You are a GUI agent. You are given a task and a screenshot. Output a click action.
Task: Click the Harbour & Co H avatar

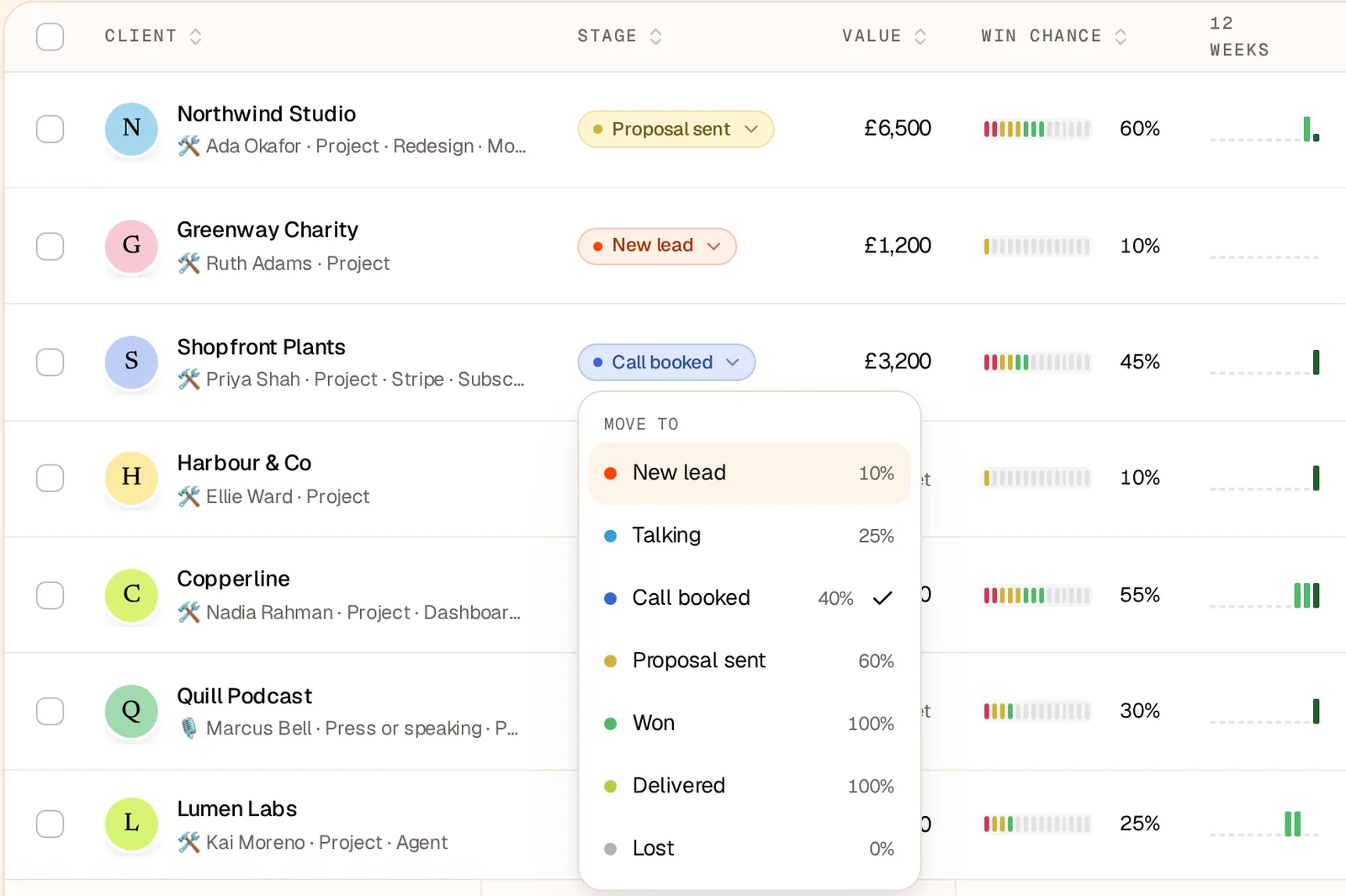point(131,477)
